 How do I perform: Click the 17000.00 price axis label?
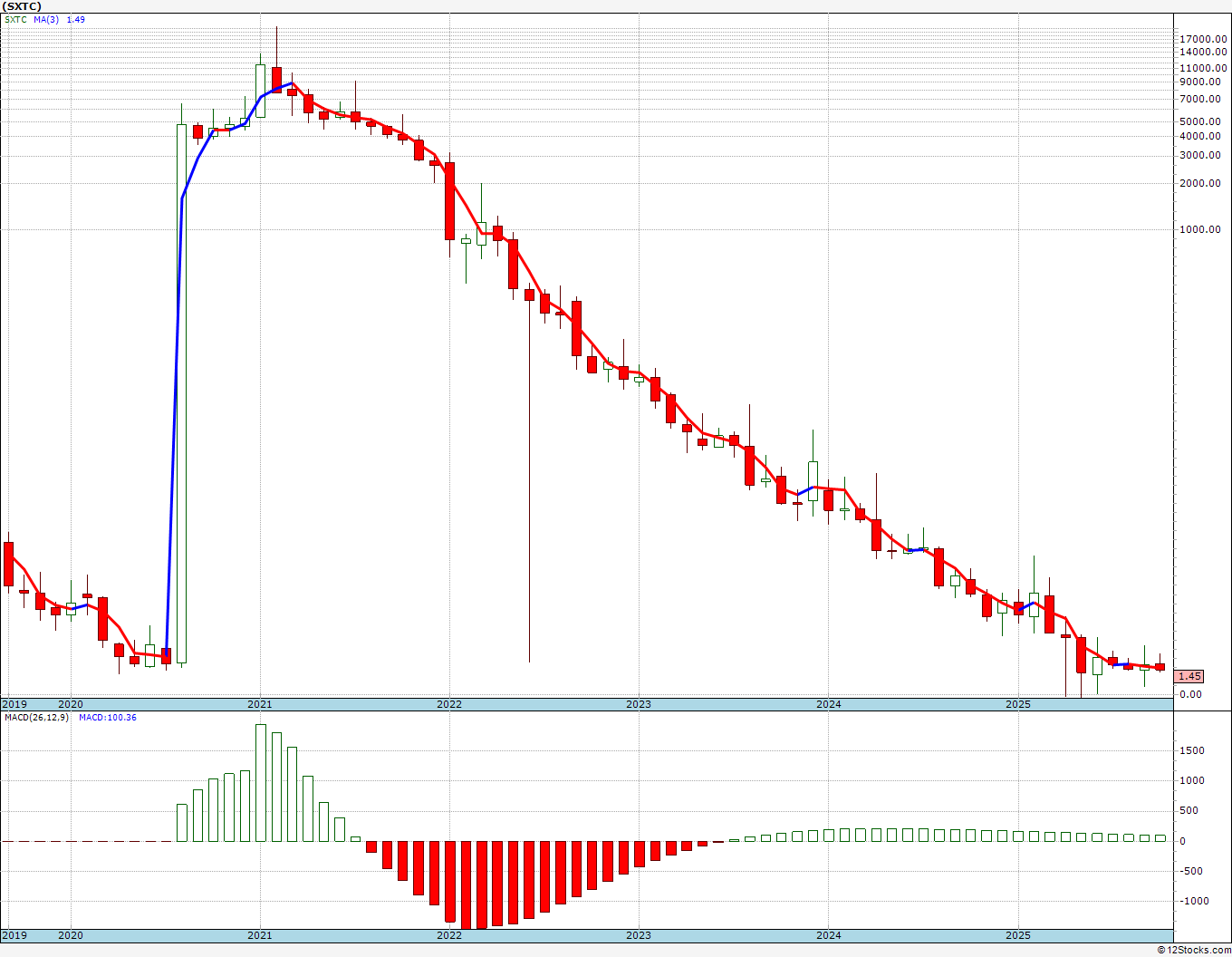1204,39
